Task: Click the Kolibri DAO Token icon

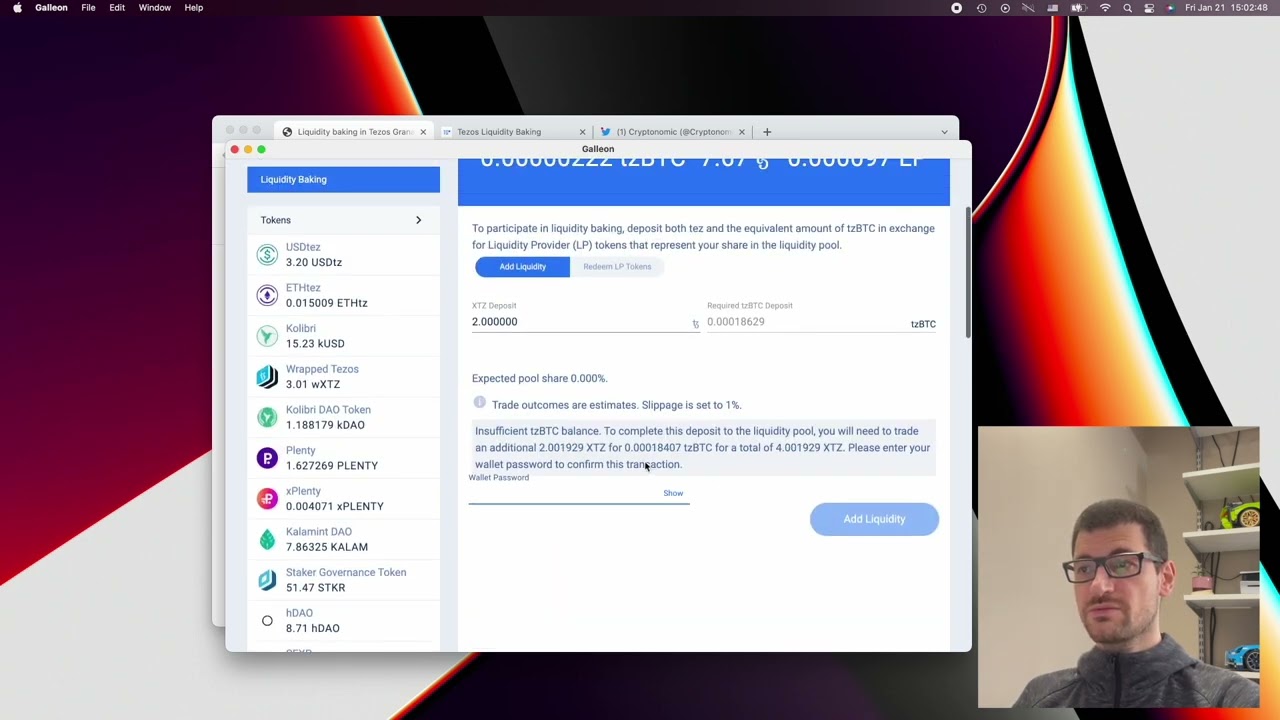Action: [x=267, y=417]
